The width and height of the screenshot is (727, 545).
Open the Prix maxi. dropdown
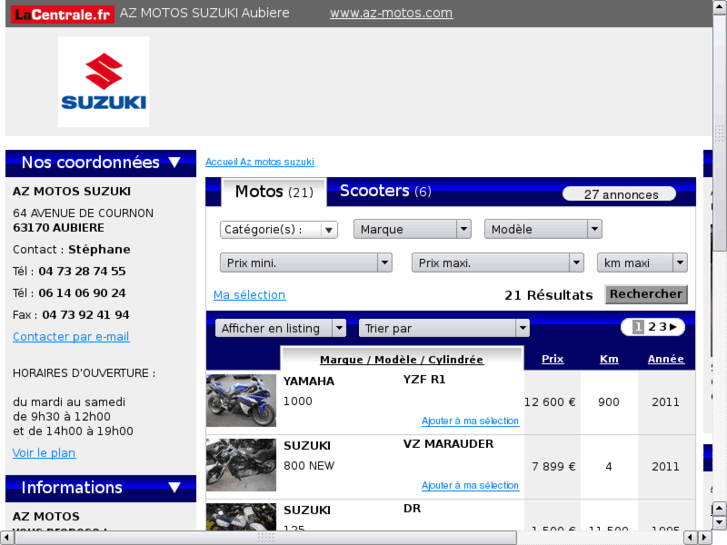click(497, 263)
